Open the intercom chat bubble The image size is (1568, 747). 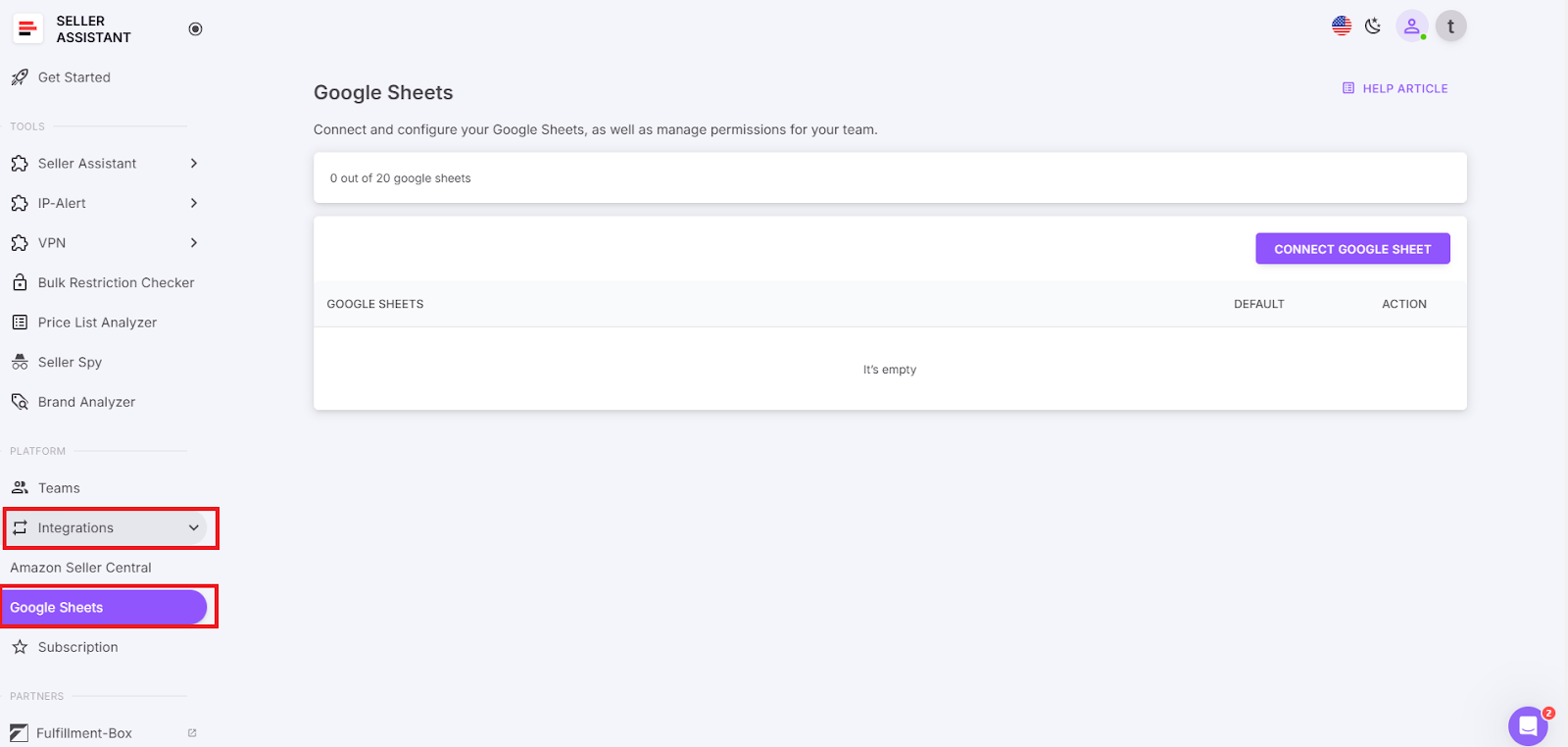1527,725
